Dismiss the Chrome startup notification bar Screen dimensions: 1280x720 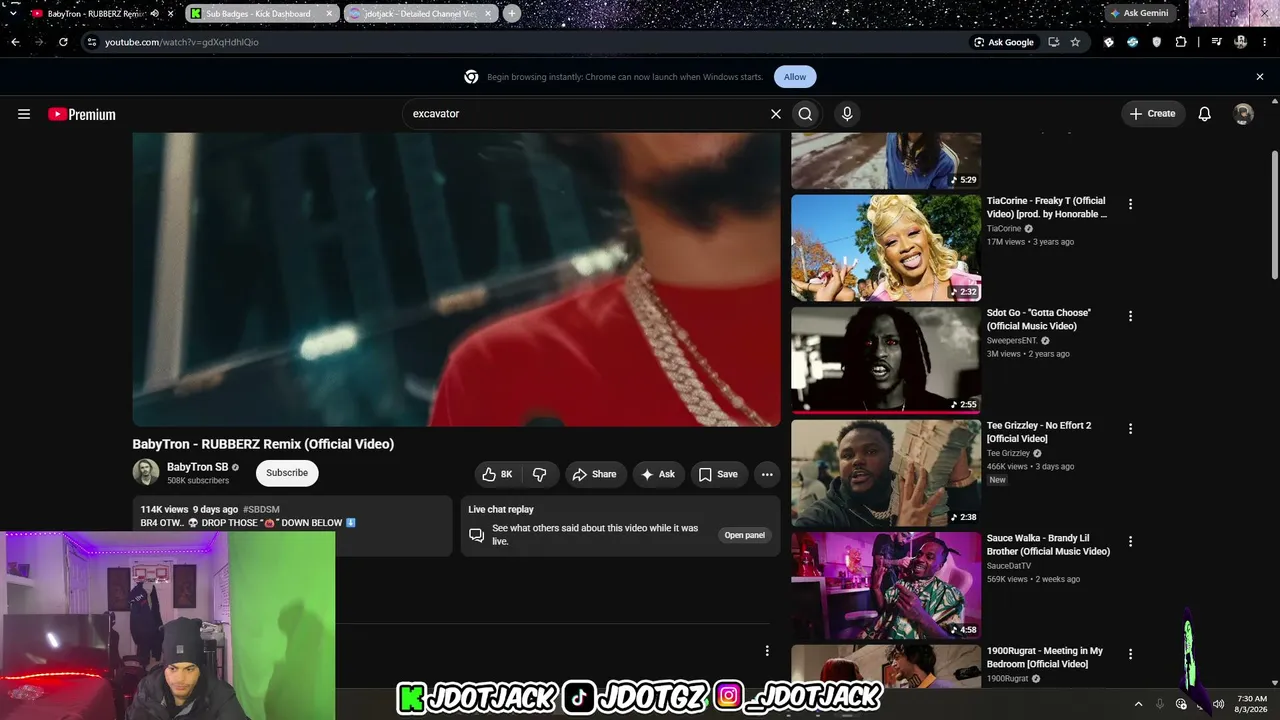[1260, 77]
